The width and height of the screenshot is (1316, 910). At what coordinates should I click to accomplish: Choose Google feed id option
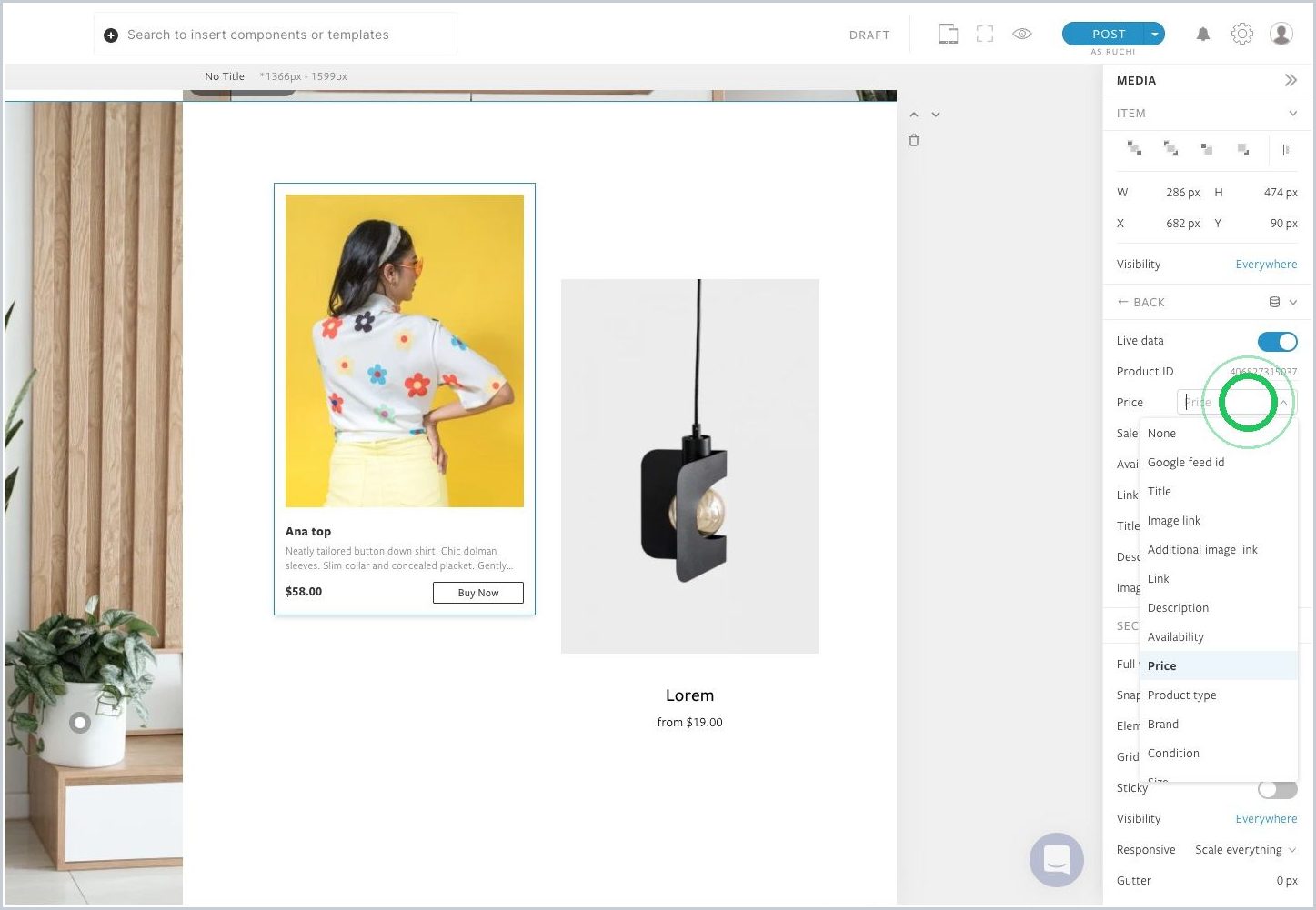(1219, 463)
